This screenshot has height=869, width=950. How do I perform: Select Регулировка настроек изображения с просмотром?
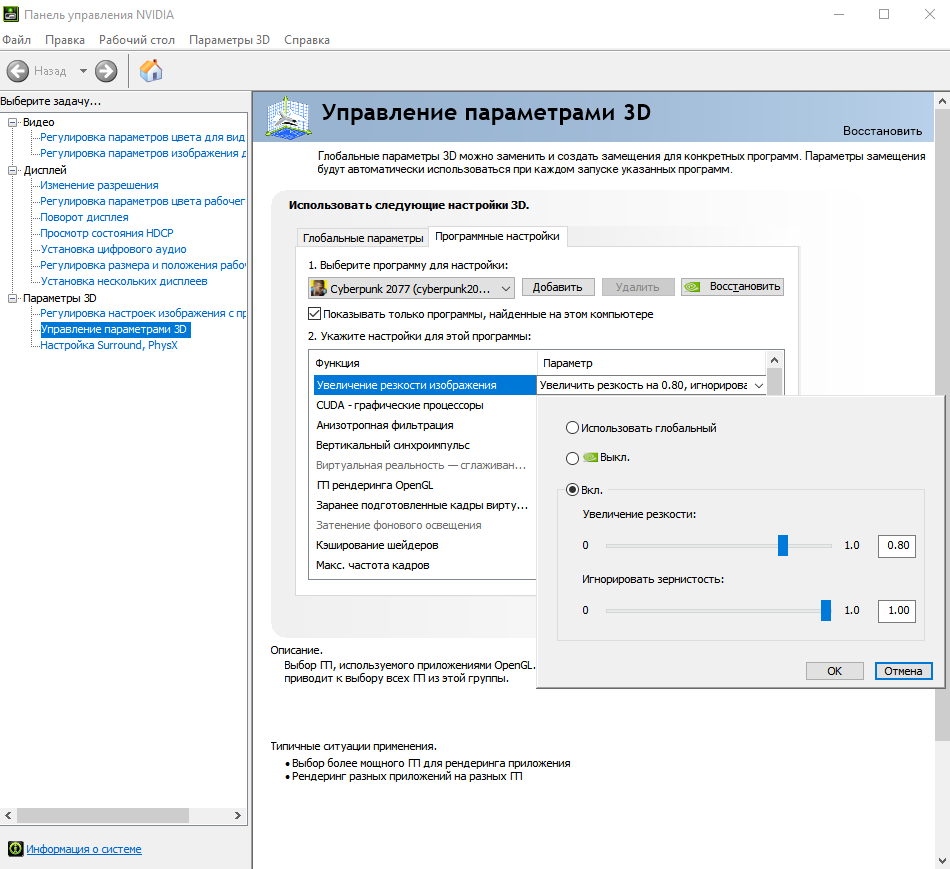pos(143,313)
